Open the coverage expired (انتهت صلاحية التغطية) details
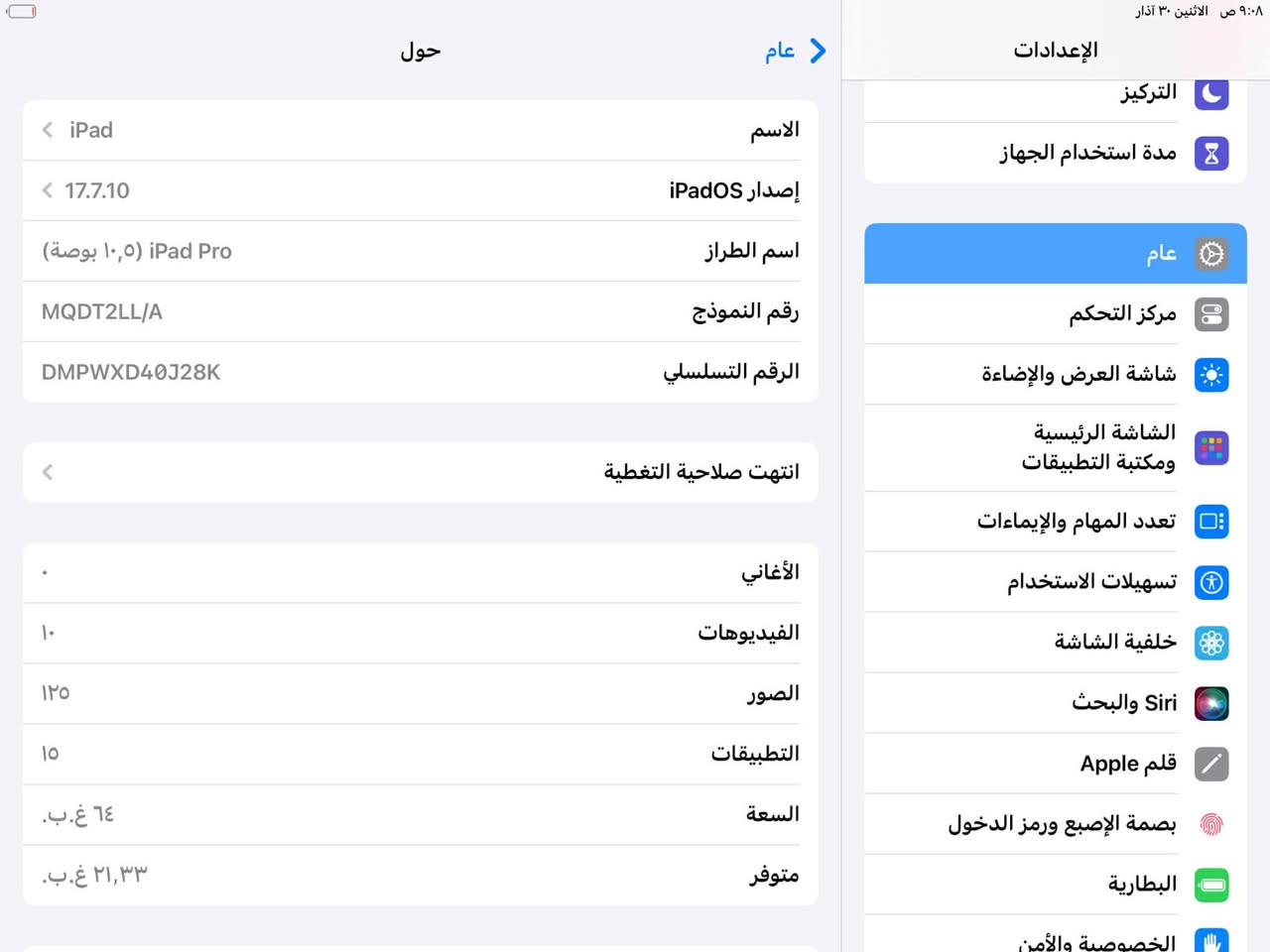Viewport: 1270px width, 952px height. coord(417,472)
